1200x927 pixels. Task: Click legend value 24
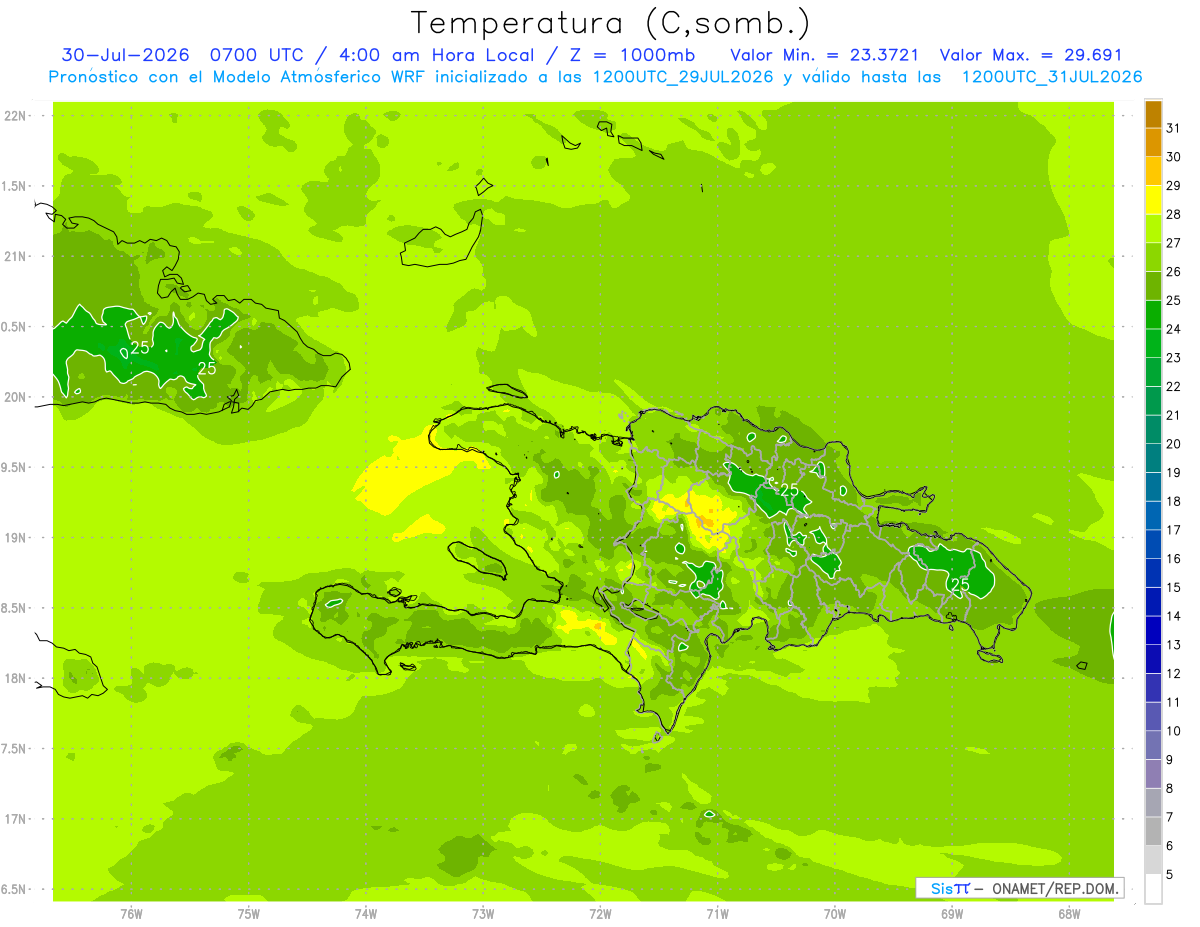(x=1173, y=329)
